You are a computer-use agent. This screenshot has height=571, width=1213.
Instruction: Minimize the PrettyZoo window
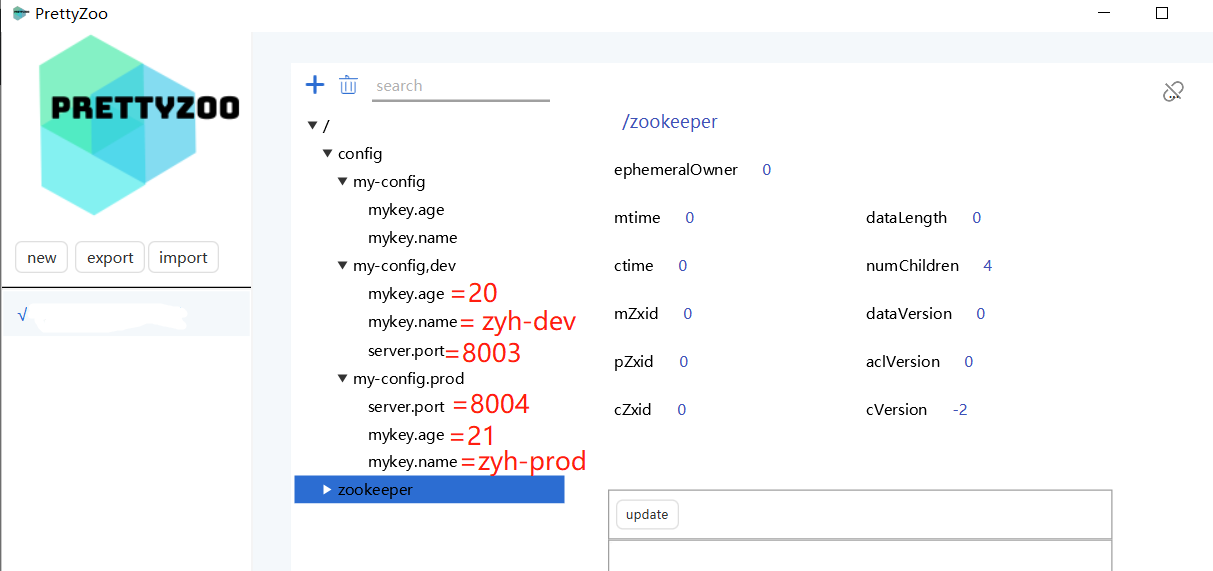[x=1103, y=13]
